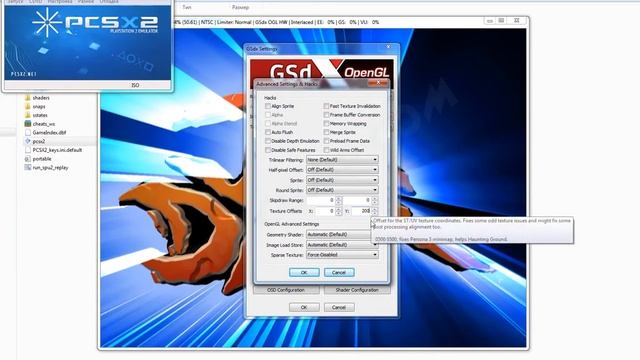Enable the Memory Wrapping hack
The height and width of the screenshot is (360, 640).
[326, 123]
